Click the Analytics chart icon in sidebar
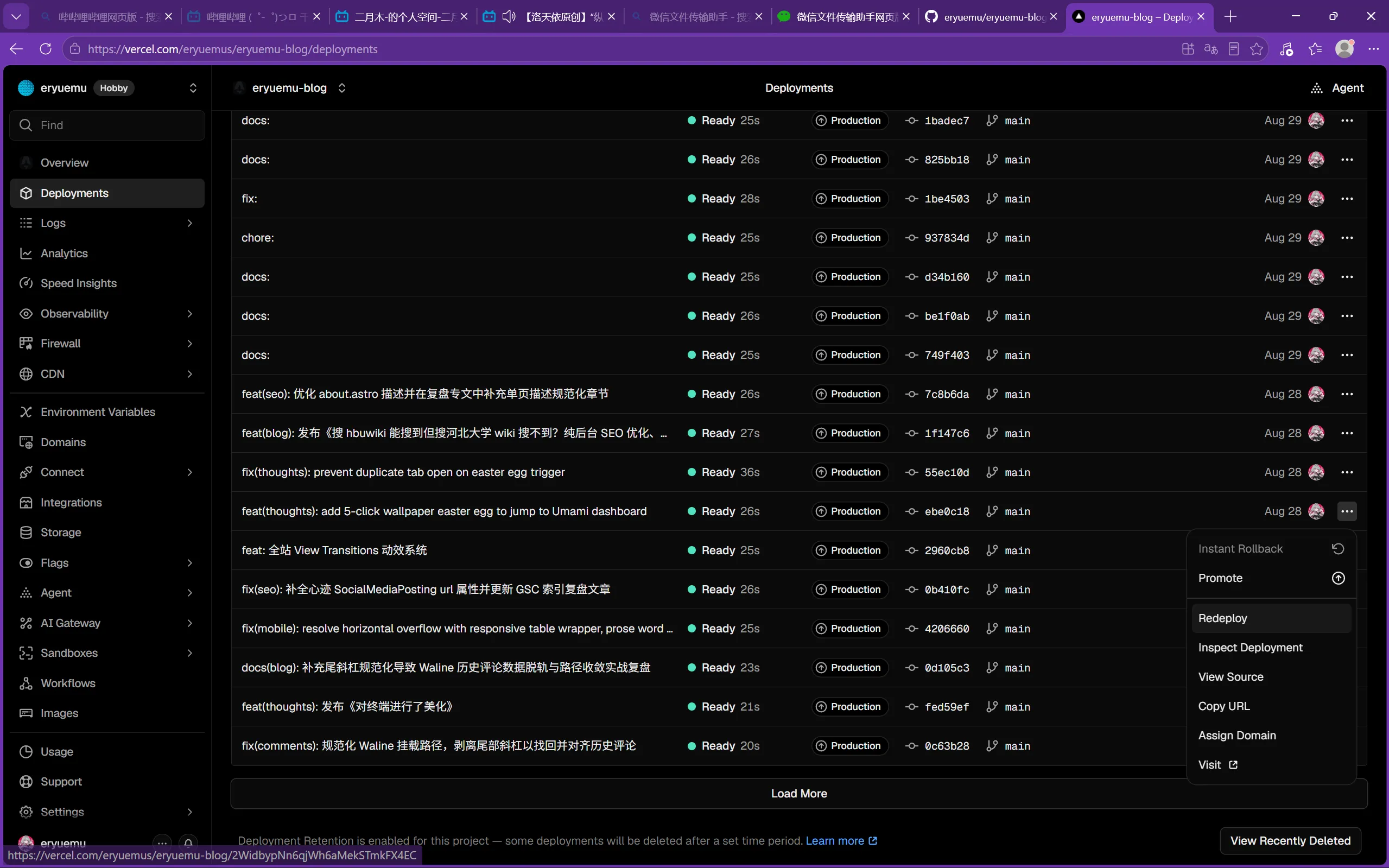 (x=26, y=253)
